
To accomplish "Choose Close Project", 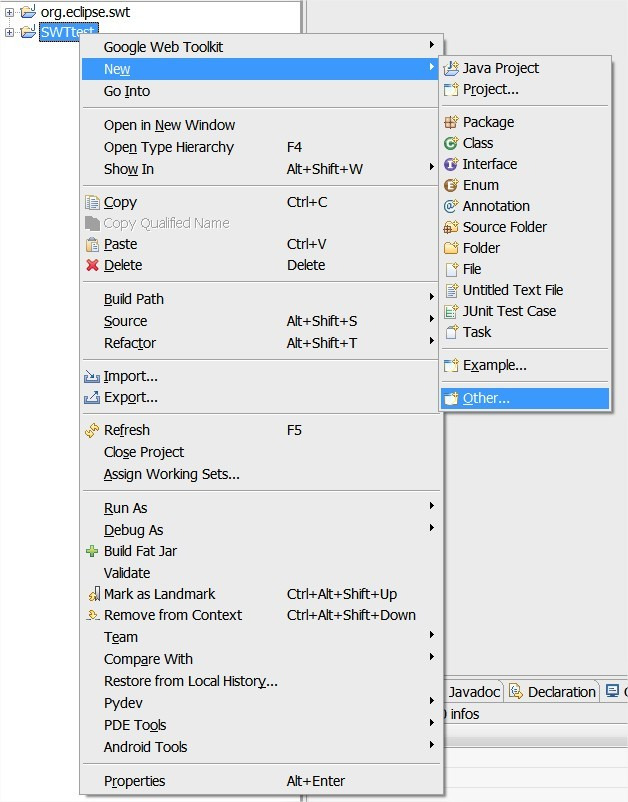I will [260, 452].
